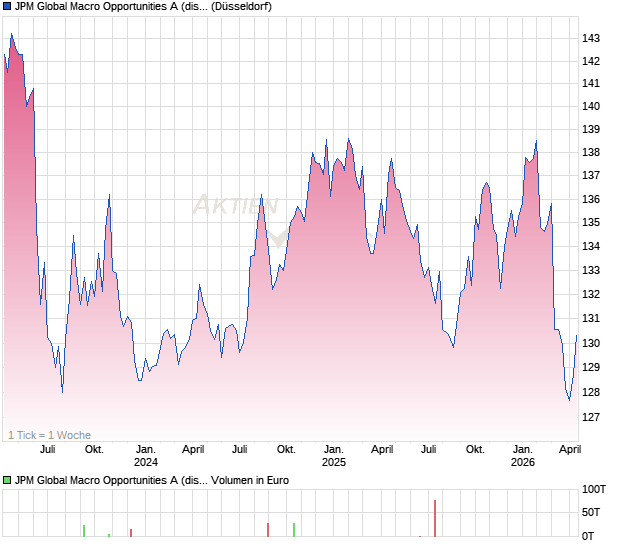Image resolution: width=620 pixels, height=546 pixels.
Task: Click the 131 price label on the y-axis
Action: [x=590, y=318]
